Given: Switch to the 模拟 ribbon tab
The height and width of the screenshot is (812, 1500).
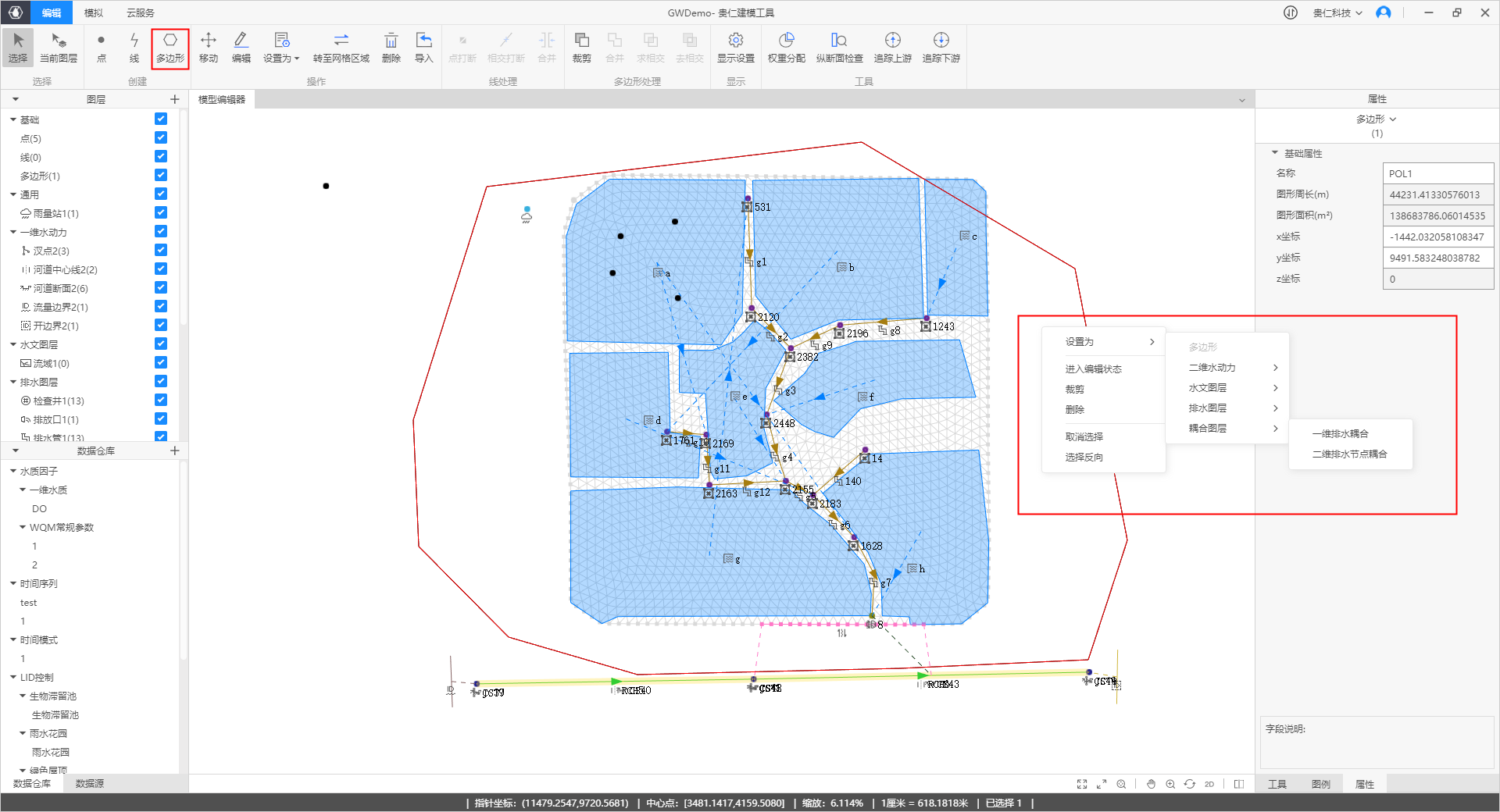Looking at the screenshot, I should pyautogui.click(x=94, y=12).
